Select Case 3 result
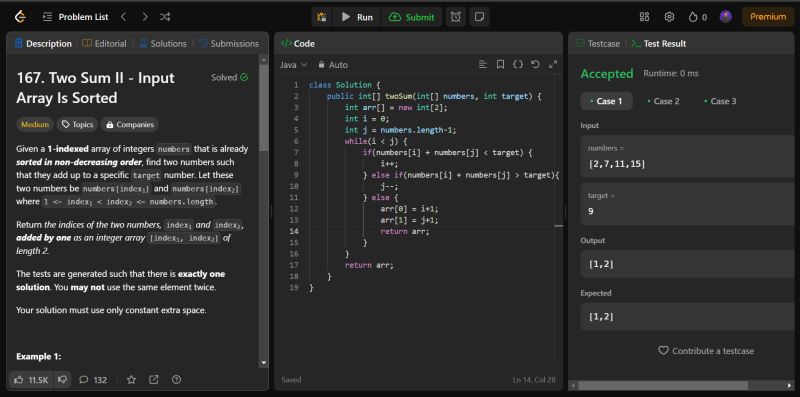The height and width of the screenshot is (397, 800). click(720, 101)
